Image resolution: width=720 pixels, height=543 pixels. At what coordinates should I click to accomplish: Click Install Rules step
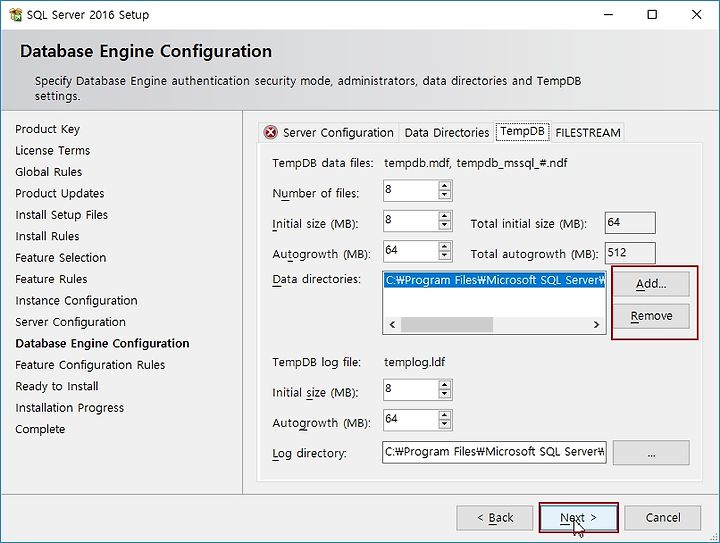click(x=47, y=236)
